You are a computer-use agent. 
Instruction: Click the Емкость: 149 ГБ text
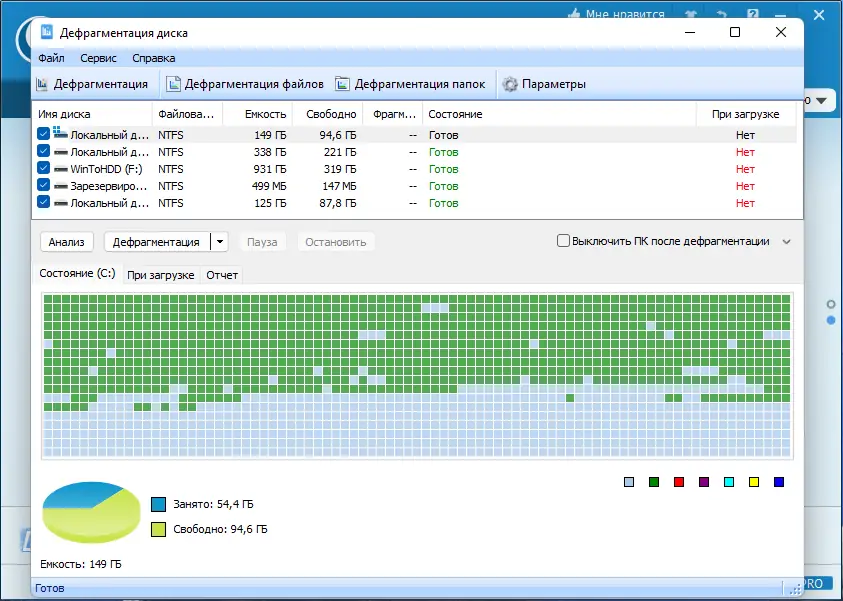81,564
